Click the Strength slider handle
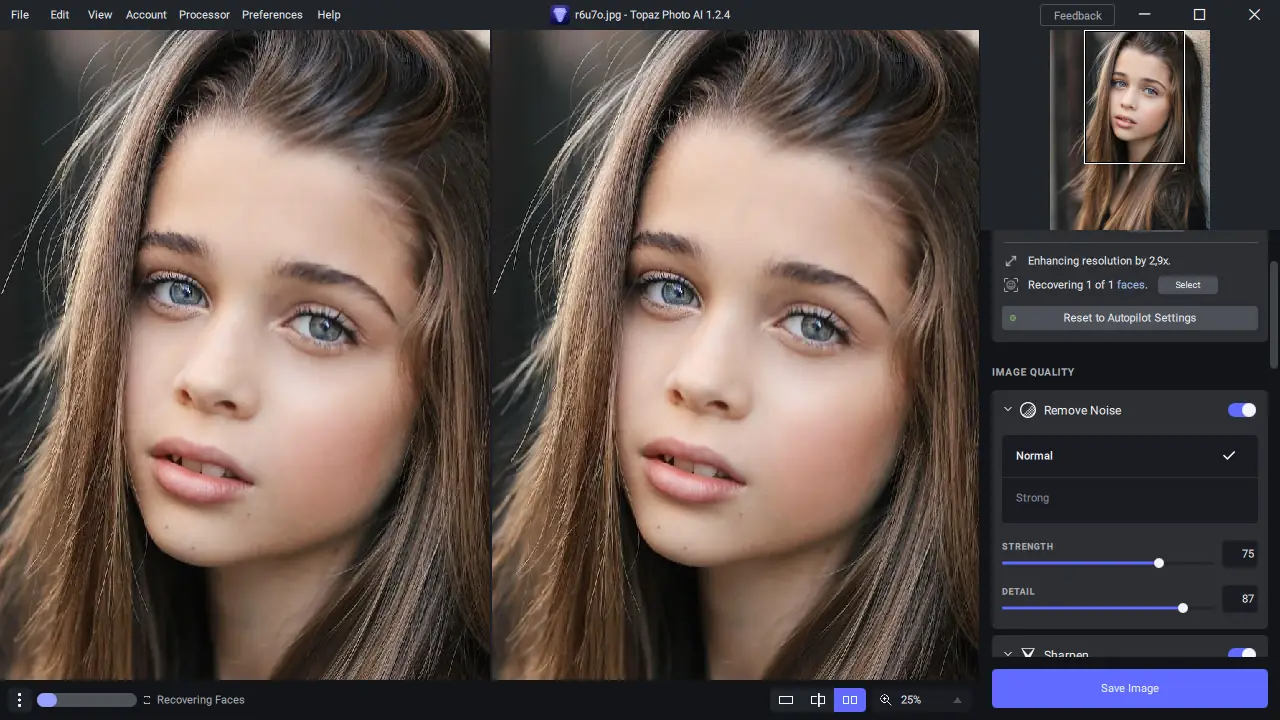The height and width of the screenshot is (720, 1280). point(1159,563)
